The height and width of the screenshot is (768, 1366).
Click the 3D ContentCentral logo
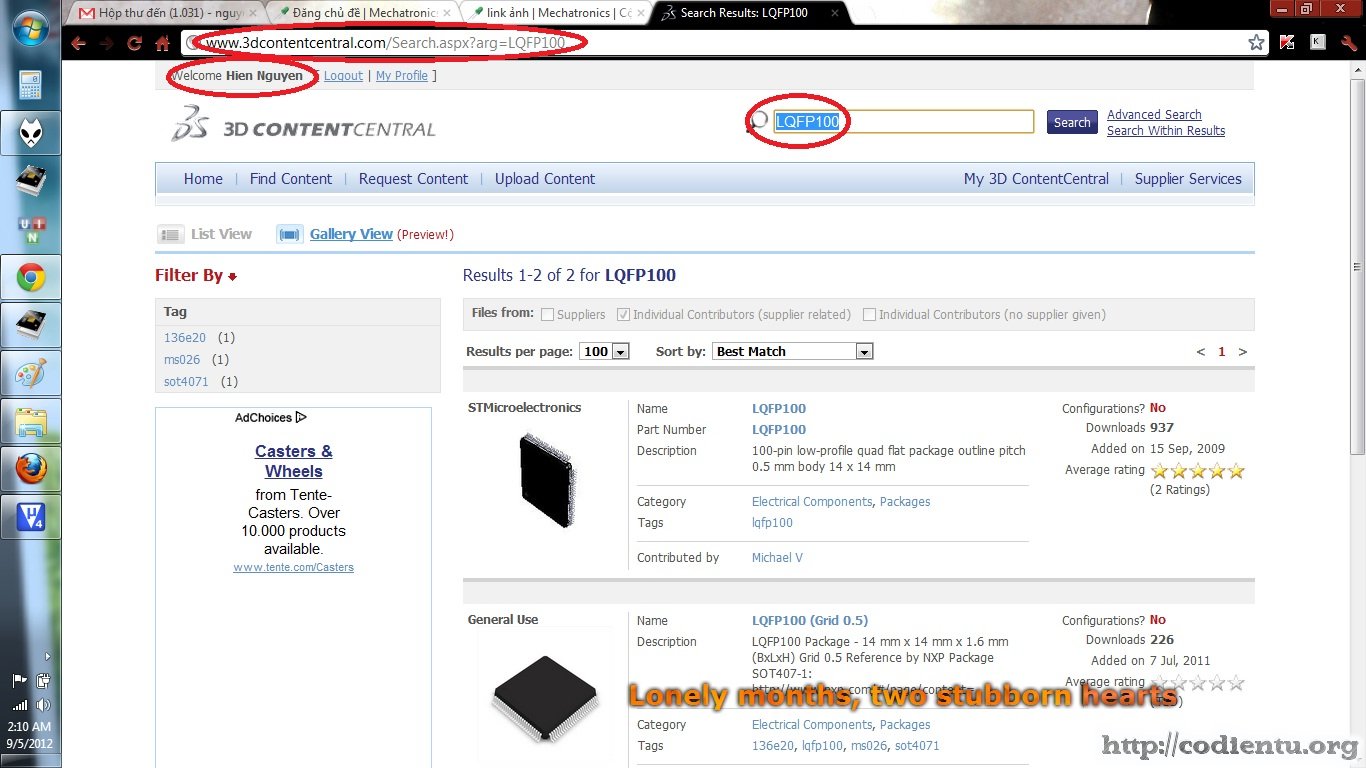point(303,124)
